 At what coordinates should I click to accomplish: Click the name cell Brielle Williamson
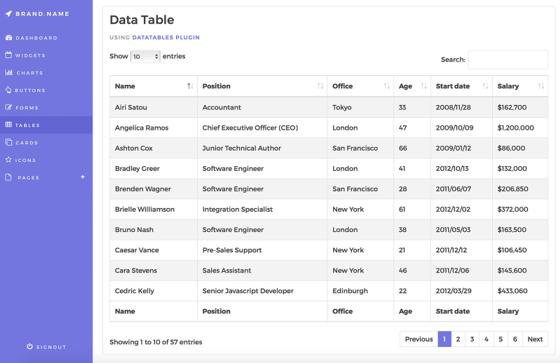click(154, 209)
